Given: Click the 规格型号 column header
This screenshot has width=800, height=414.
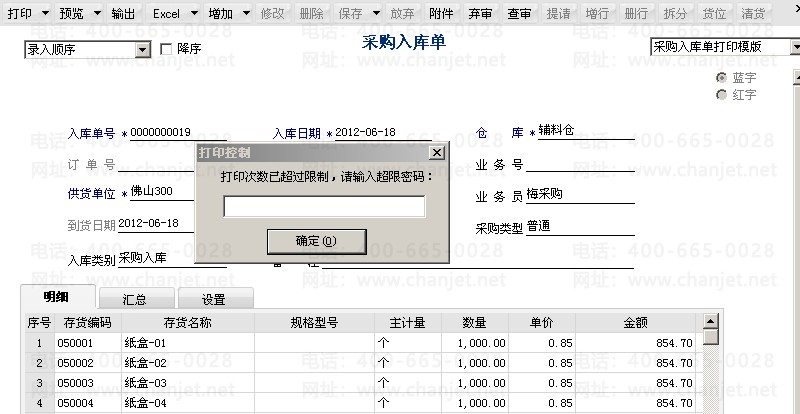Looking at the screenshot, I should 314,323.
